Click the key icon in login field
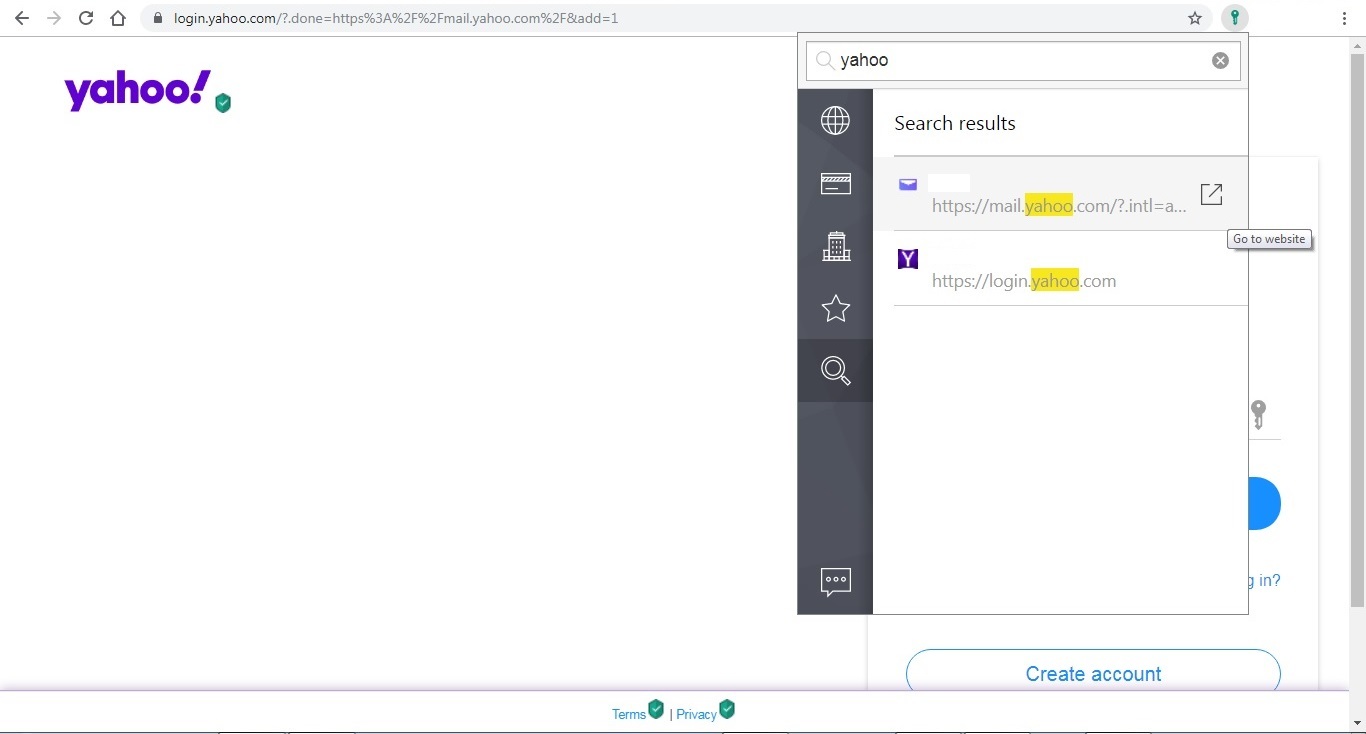The image size is (1366, 734). click(1258, 413)
